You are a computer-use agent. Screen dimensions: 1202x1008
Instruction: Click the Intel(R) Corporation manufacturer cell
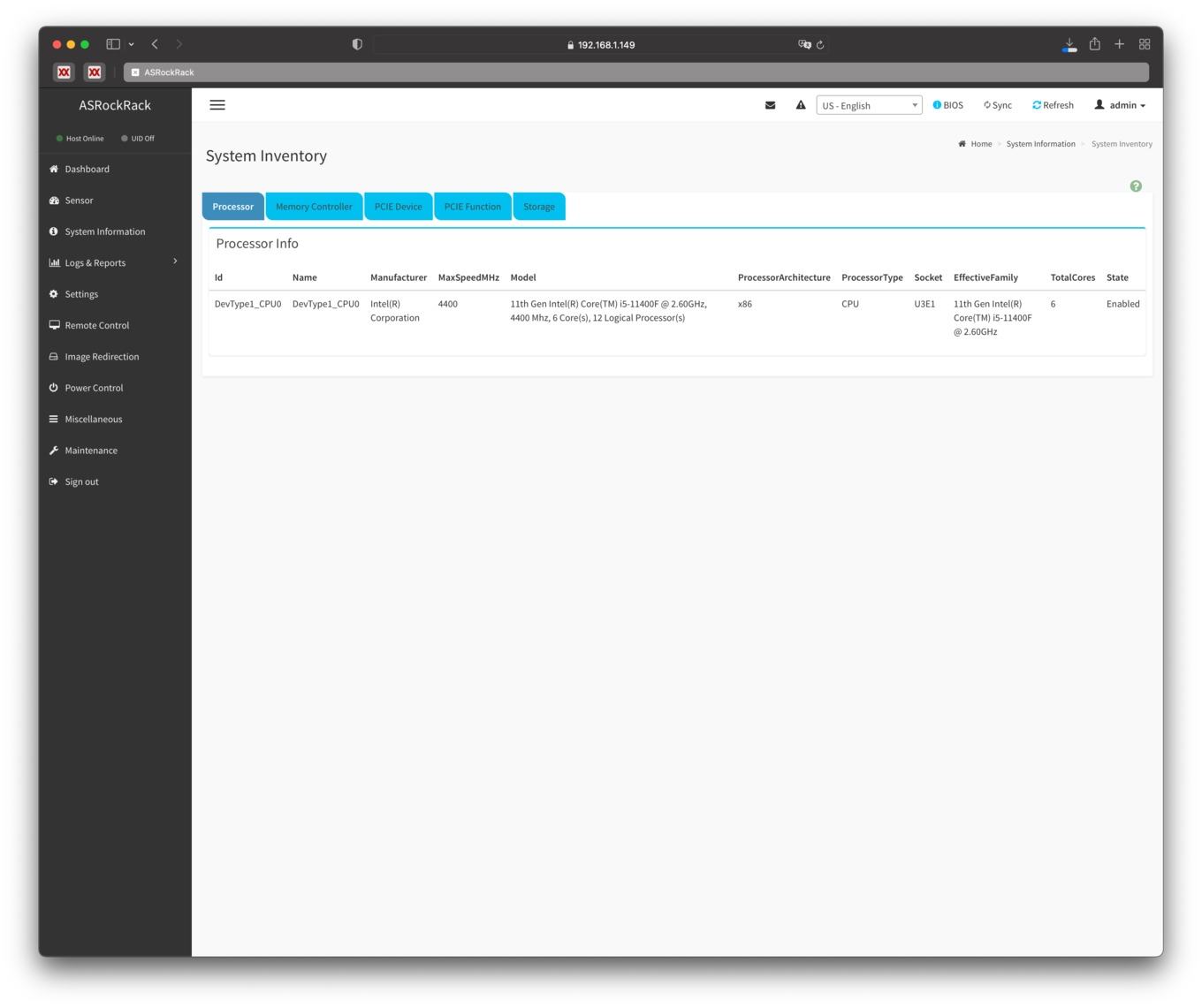(395, 311)
